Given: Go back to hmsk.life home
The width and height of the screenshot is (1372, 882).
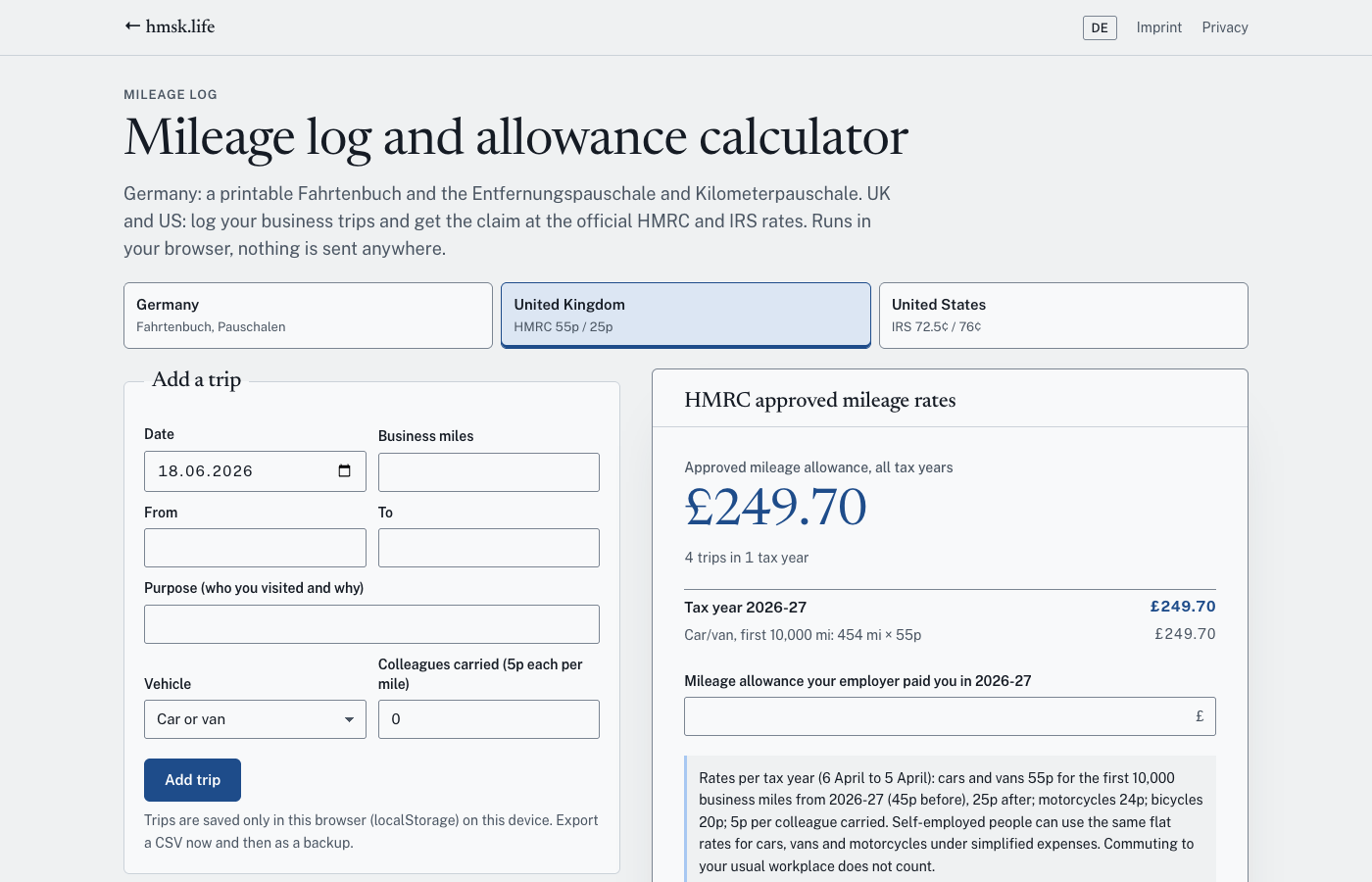Looking at the screenshot, I should coord(170,26).
